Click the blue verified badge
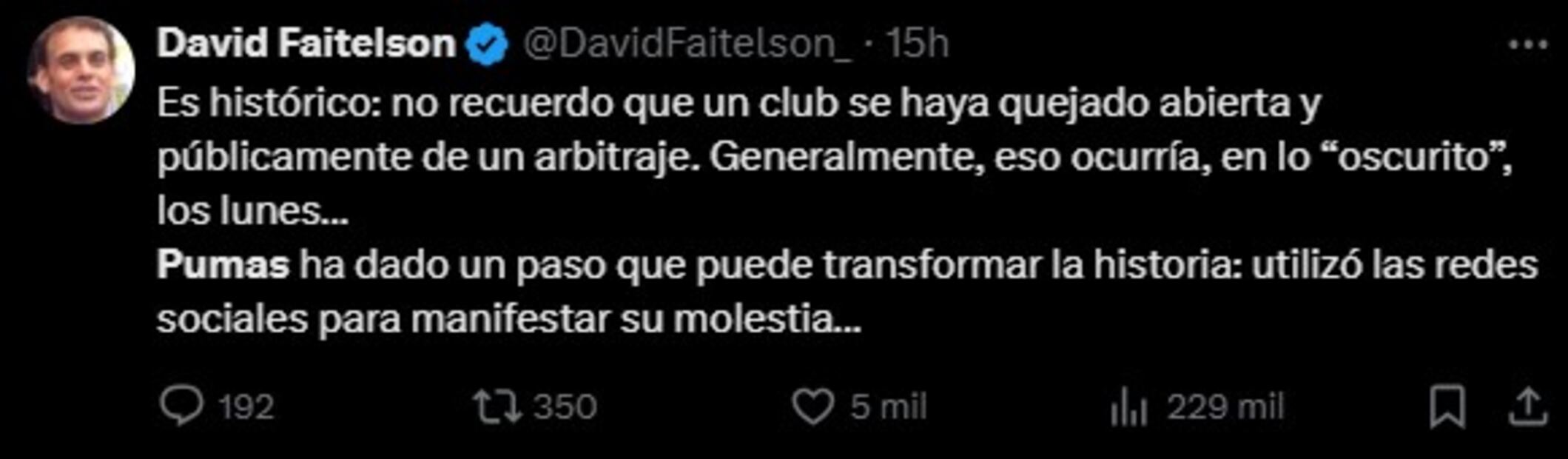 [487, 44]
